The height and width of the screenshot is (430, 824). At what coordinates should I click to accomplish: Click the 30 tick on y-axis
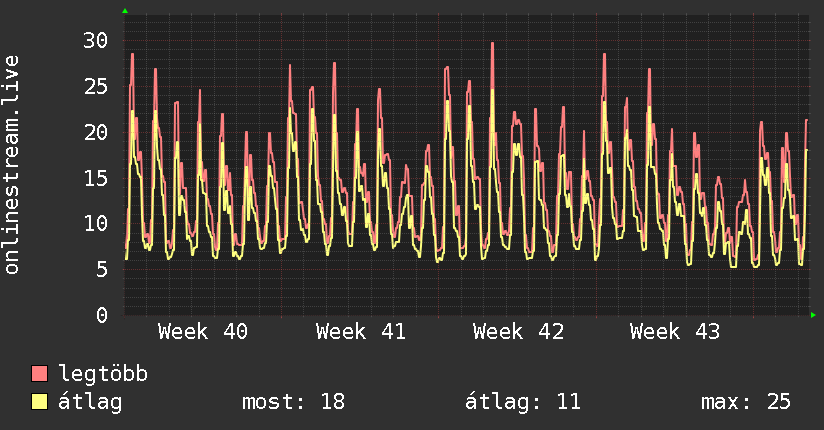pyautogui.click(x=95, y=40)
